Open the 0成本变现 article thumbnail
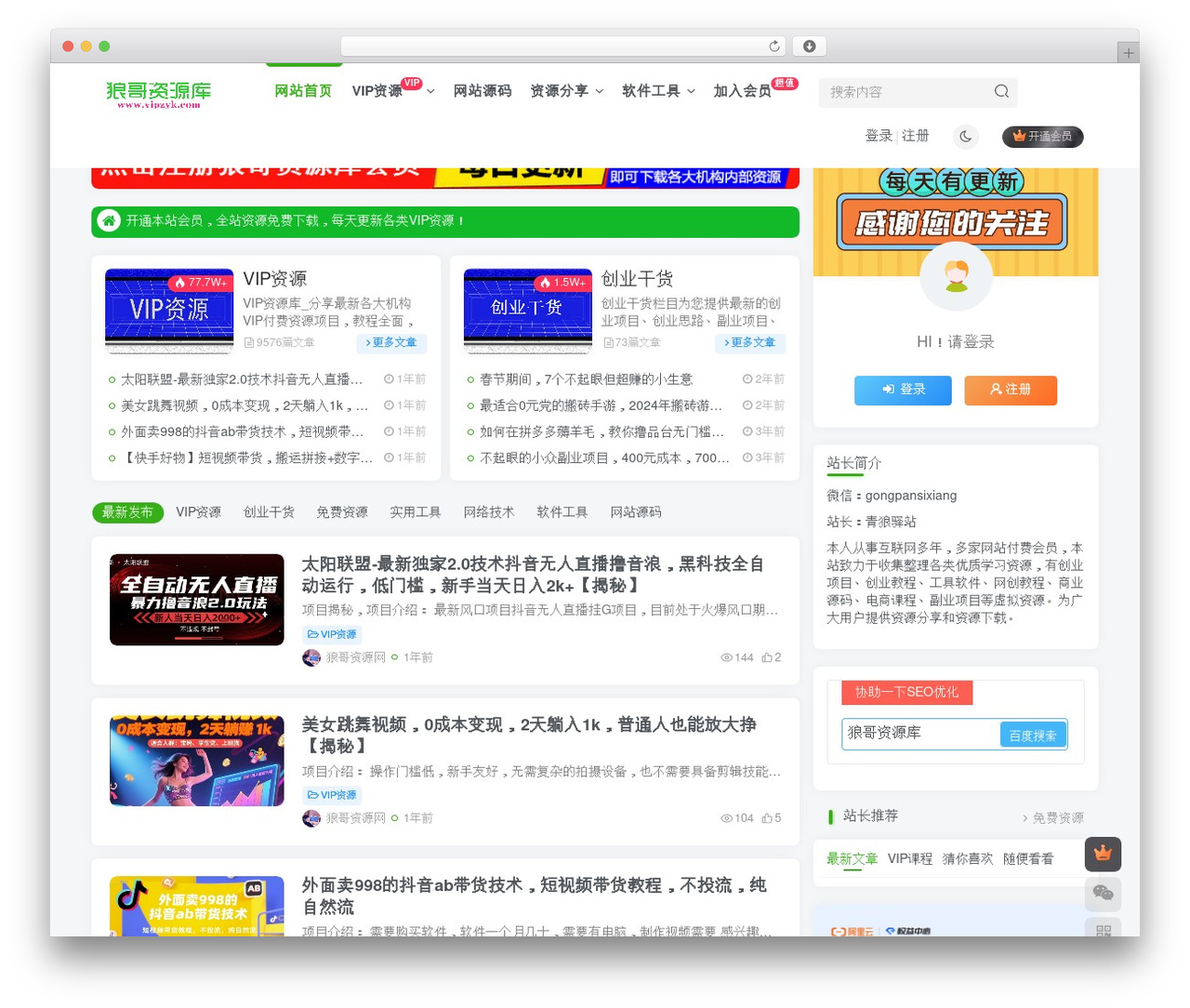This screenshot has height=1008, width=1190. (197, 761)
